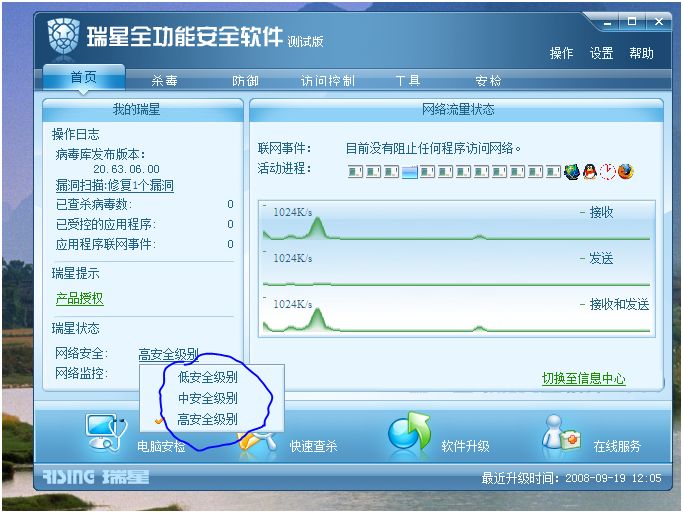Click the 发送 send traffic graph
This screenshot has width=683, height=513.
[x=456, y=268]
